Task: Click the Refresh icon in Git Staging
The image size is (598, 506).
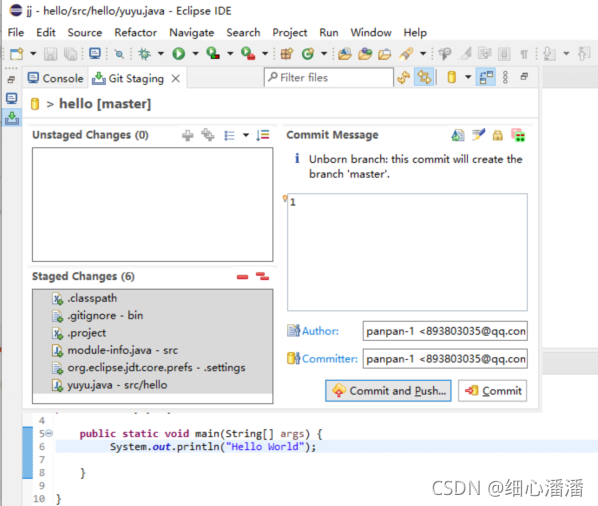Action: [403, 77]
